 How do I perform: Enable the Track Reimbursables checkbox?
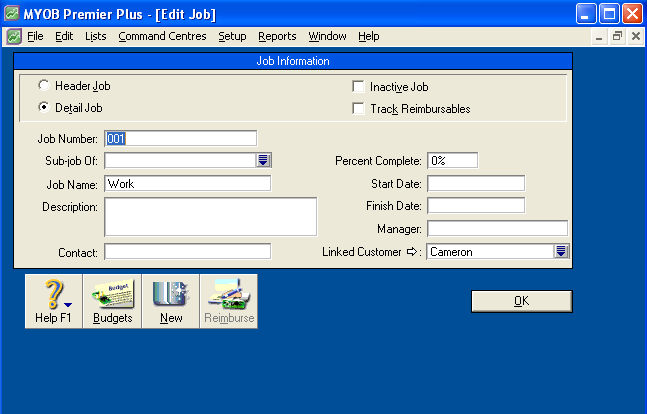tap(358, 109)
